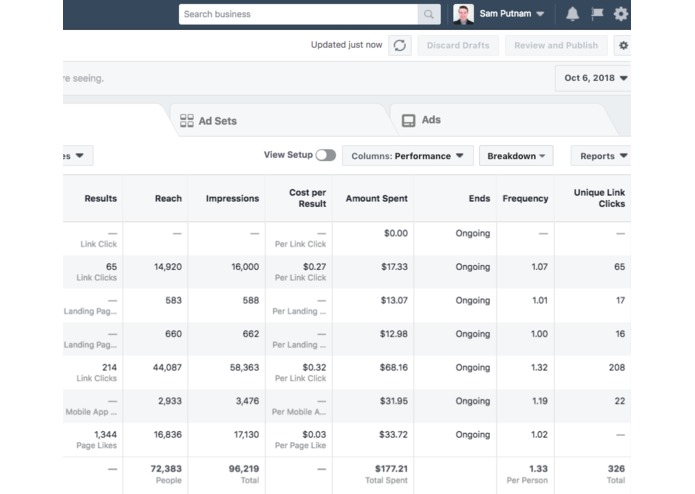
Task: Click the $177.21 Total Spent
Action: (391, 469)
